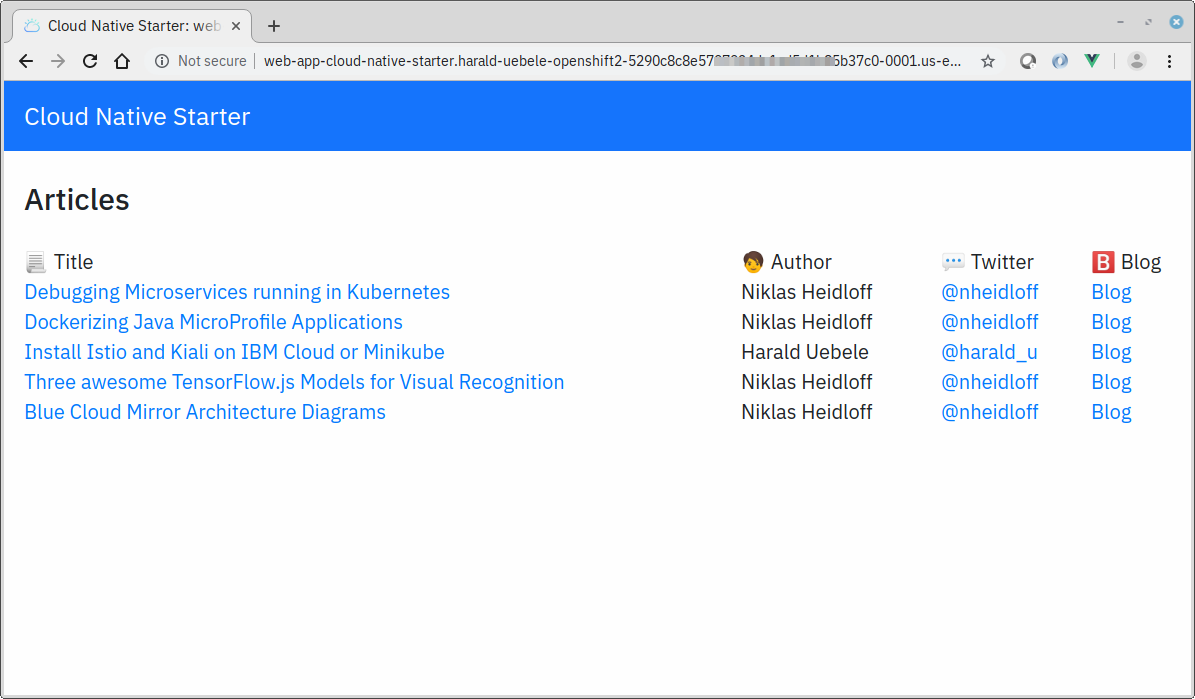Open the Chrome profile avatar

1136,61
